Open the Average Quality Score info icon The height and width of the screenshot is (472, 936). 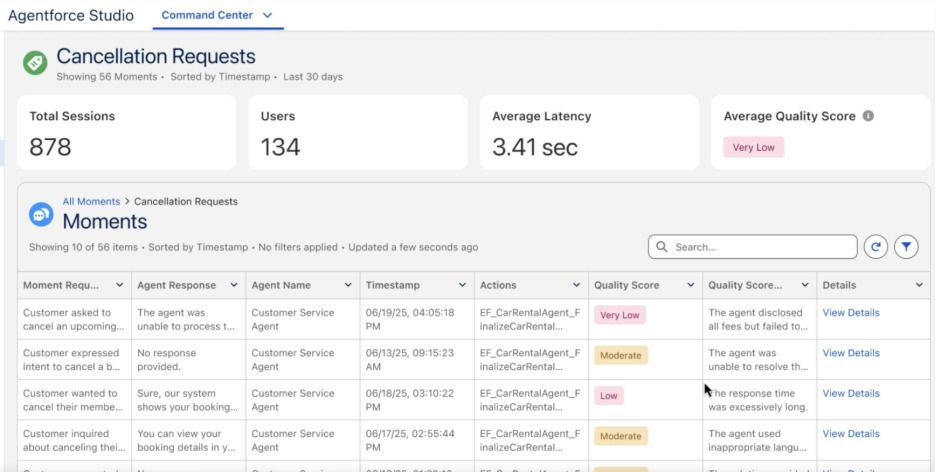869,116
